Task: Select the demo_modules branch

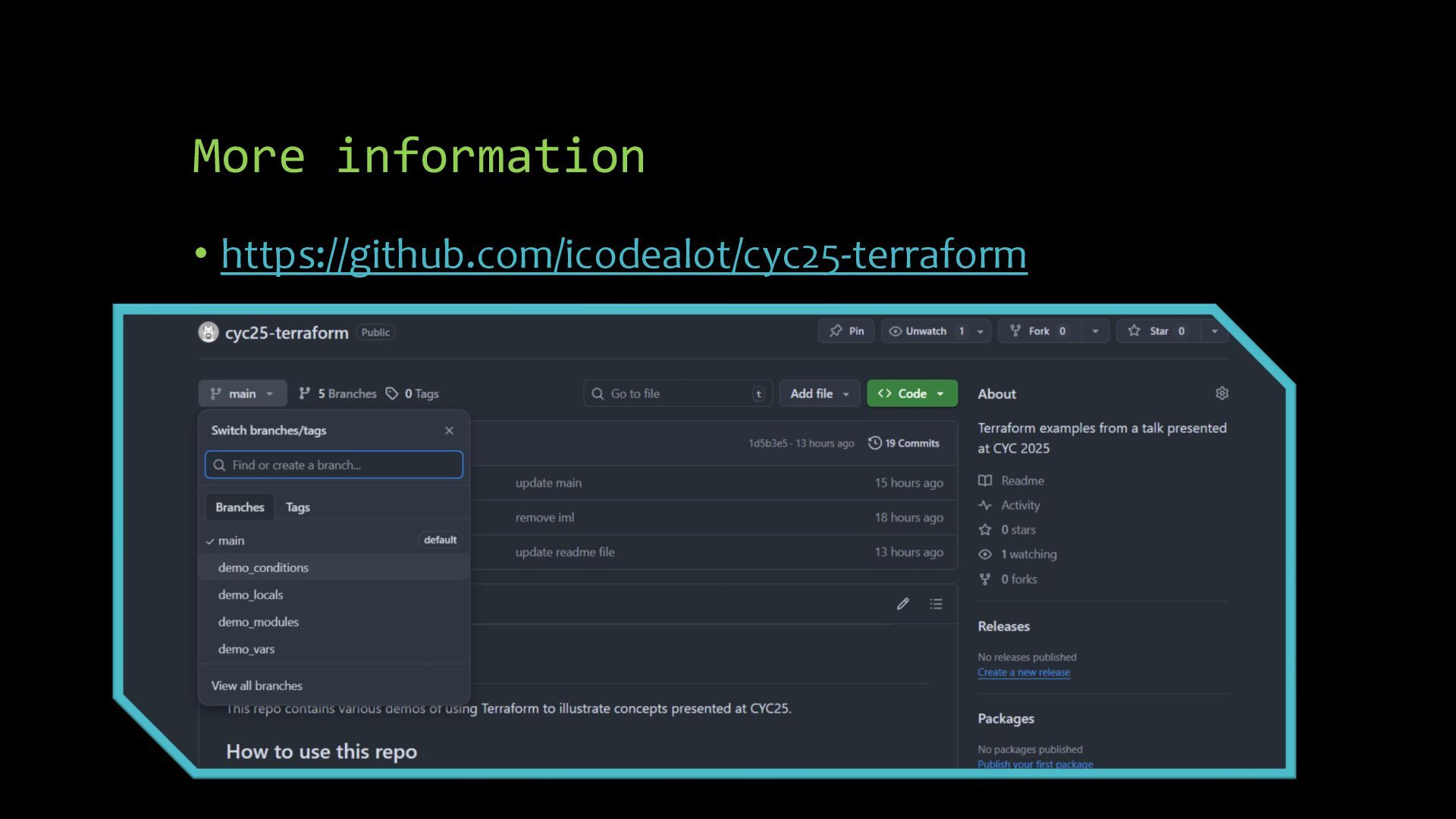Action: [x=259, y=622]
